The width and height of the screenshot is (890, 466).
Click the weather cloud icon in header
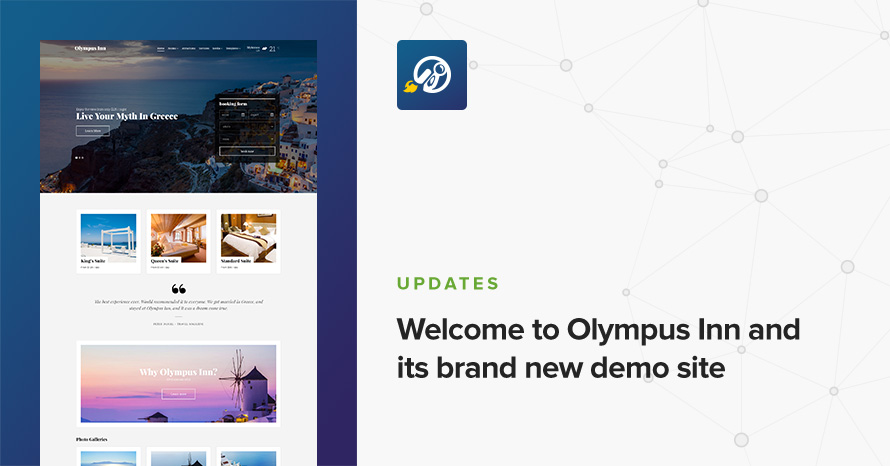263,48
